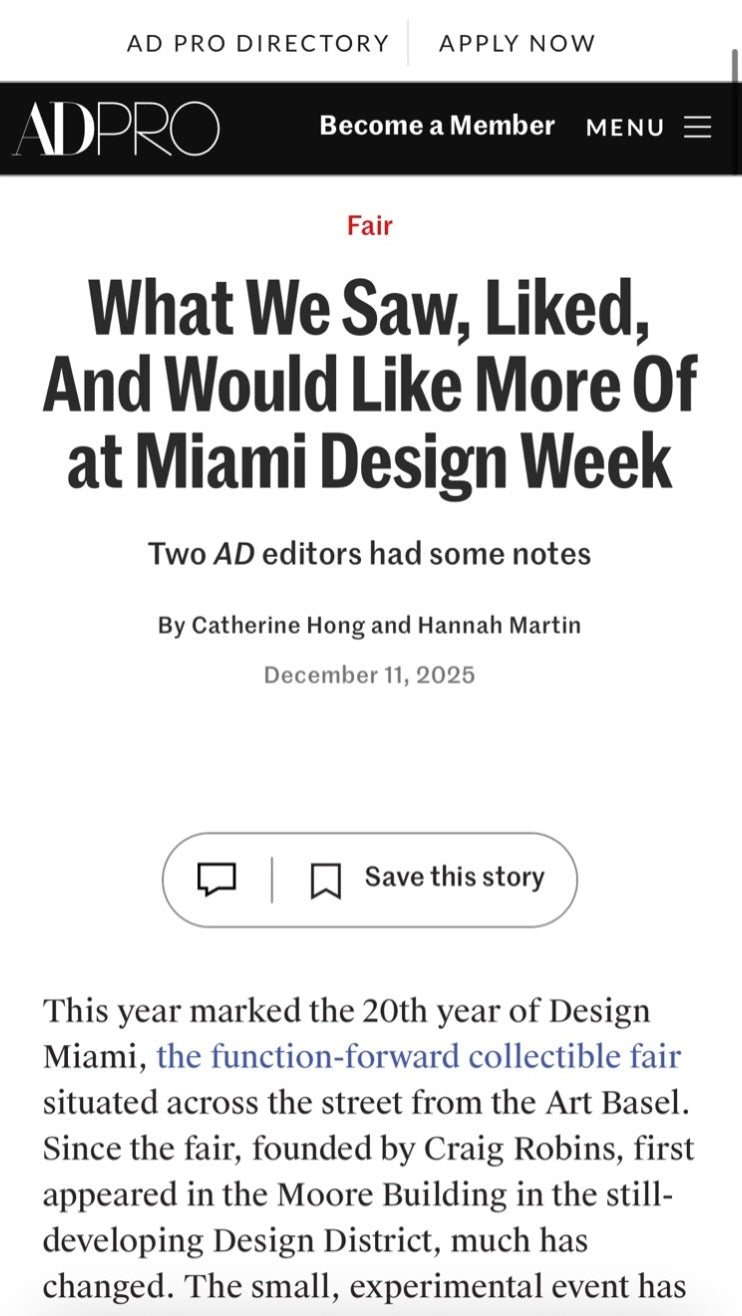Click the article headline text
The height and width of the screenshot is (1316, 742).
click(x=370, y=385)
